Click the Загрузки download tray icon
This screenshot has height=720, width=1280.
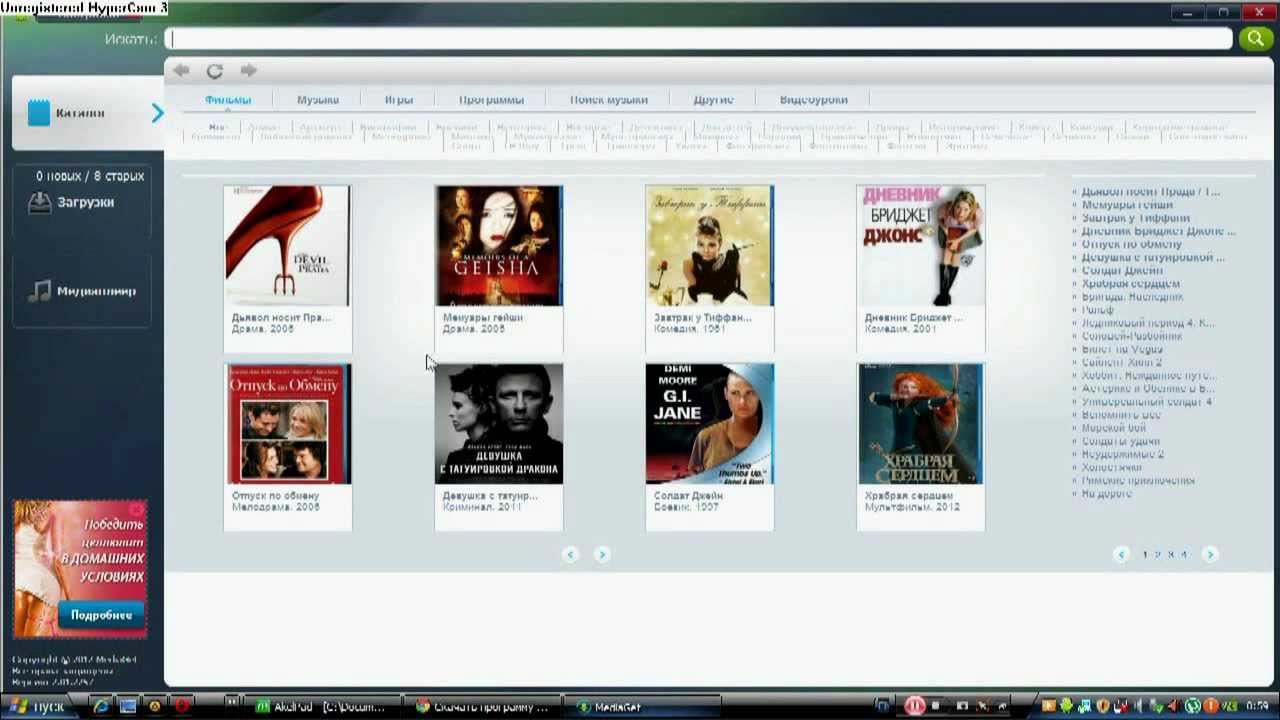pos(40,202)
